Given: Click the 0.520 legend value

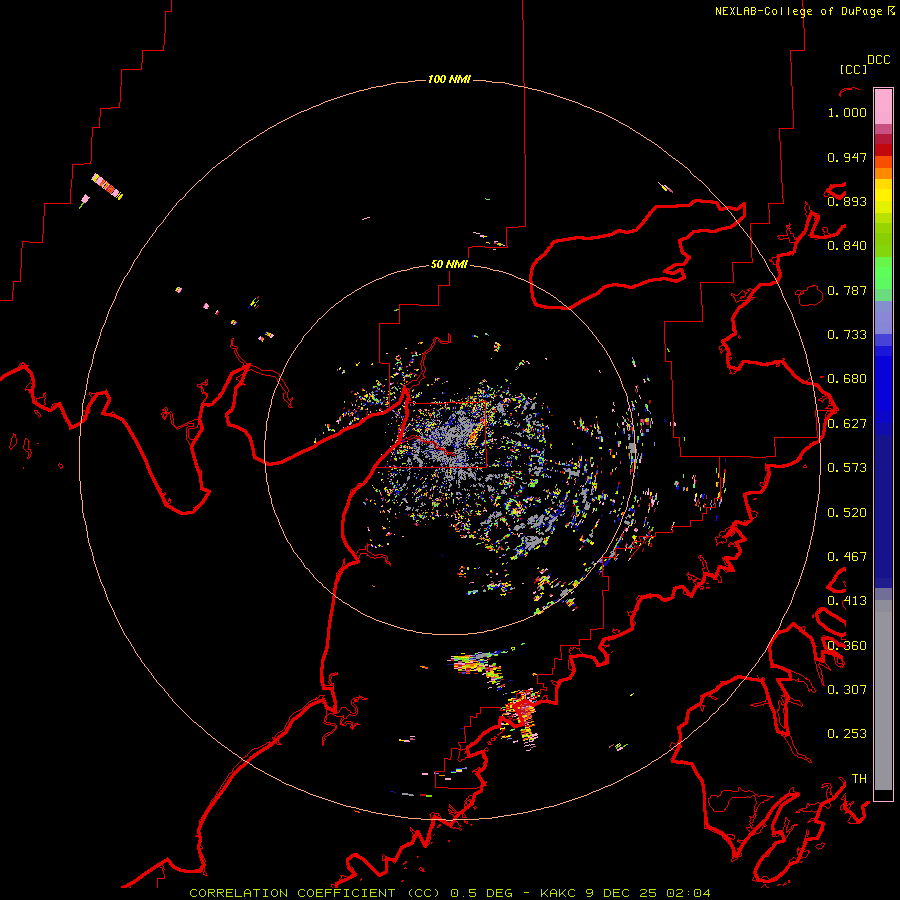Looking at the screenshot, I should [847, 513].
